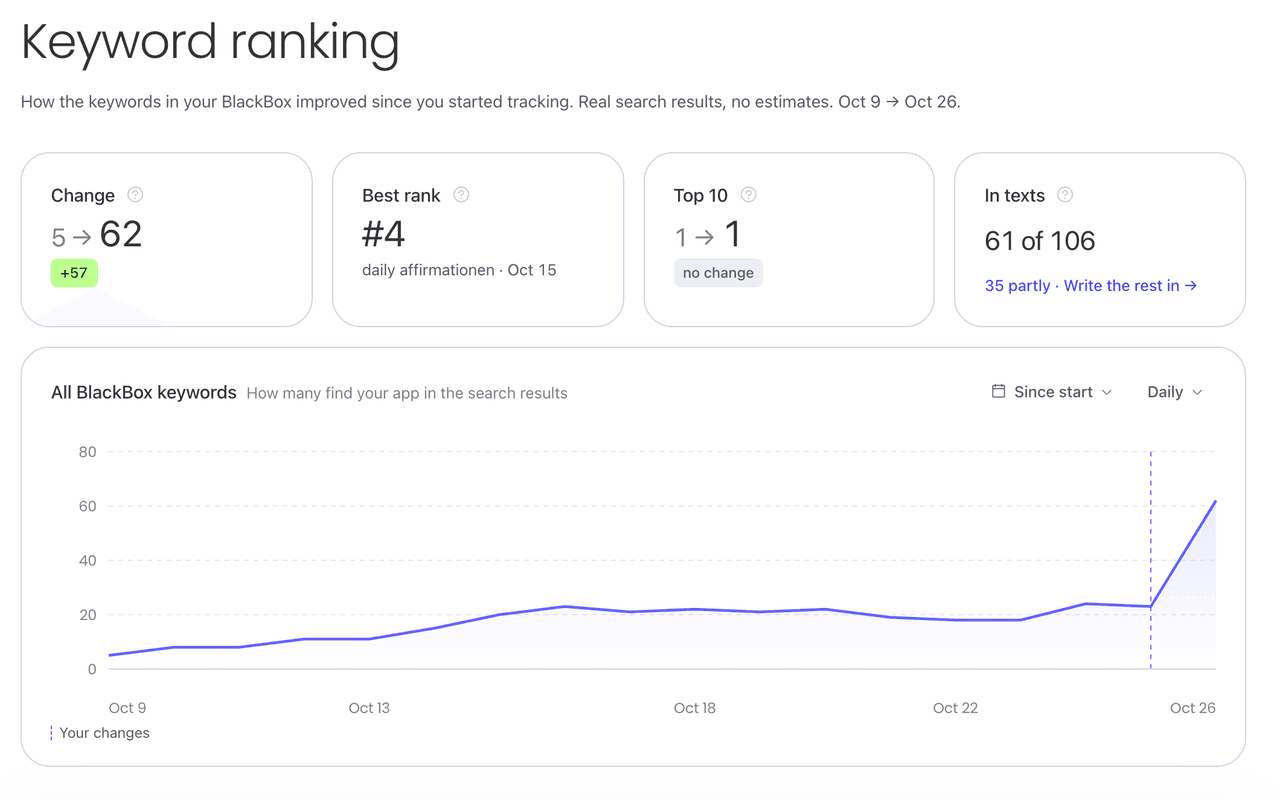Click the #4 best rank value
Image resolution: width=1280 pixels, height=800 pixels.
[x=383, y=234]
